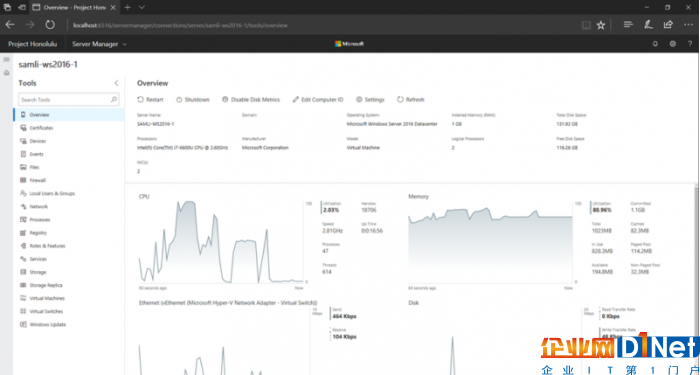This screenshot has height=375, width=700.
Task: Click the CPU utilization 2.03% value
Action: (x=331, y=210)
